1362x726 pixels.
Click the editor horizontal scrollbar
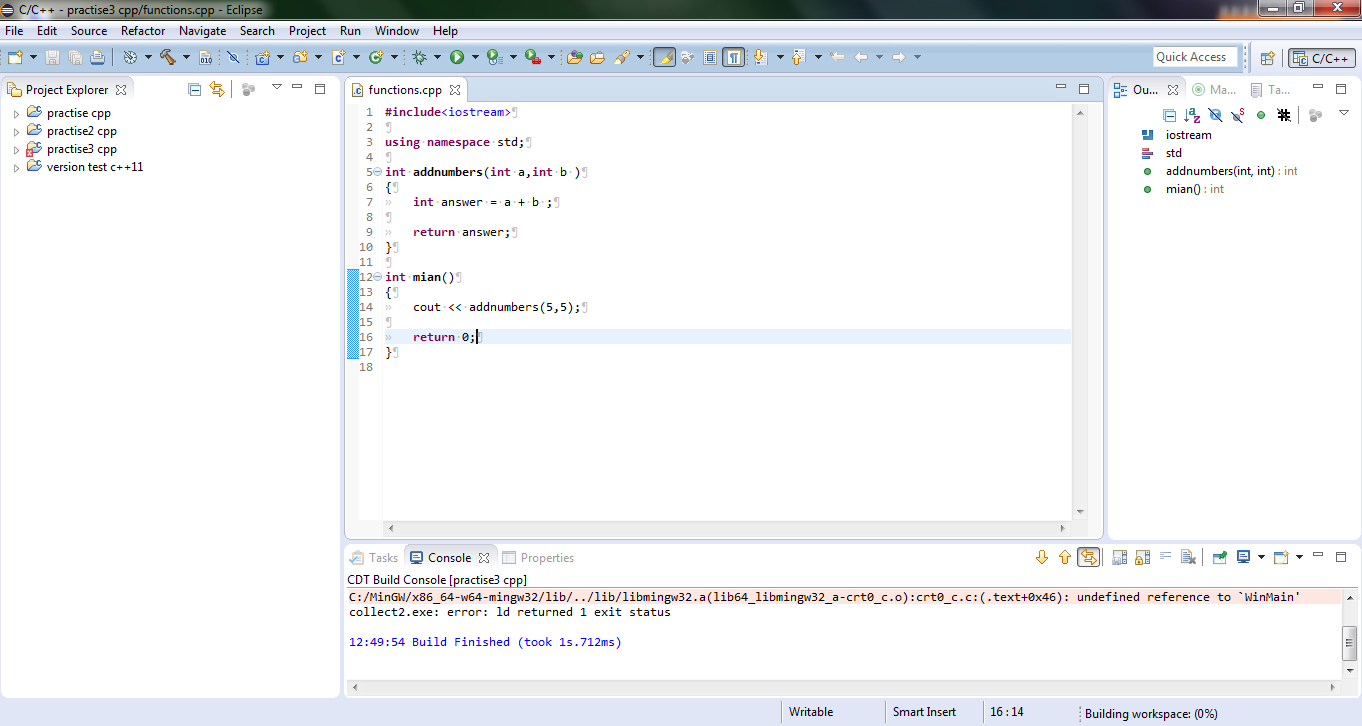[727, 528]
